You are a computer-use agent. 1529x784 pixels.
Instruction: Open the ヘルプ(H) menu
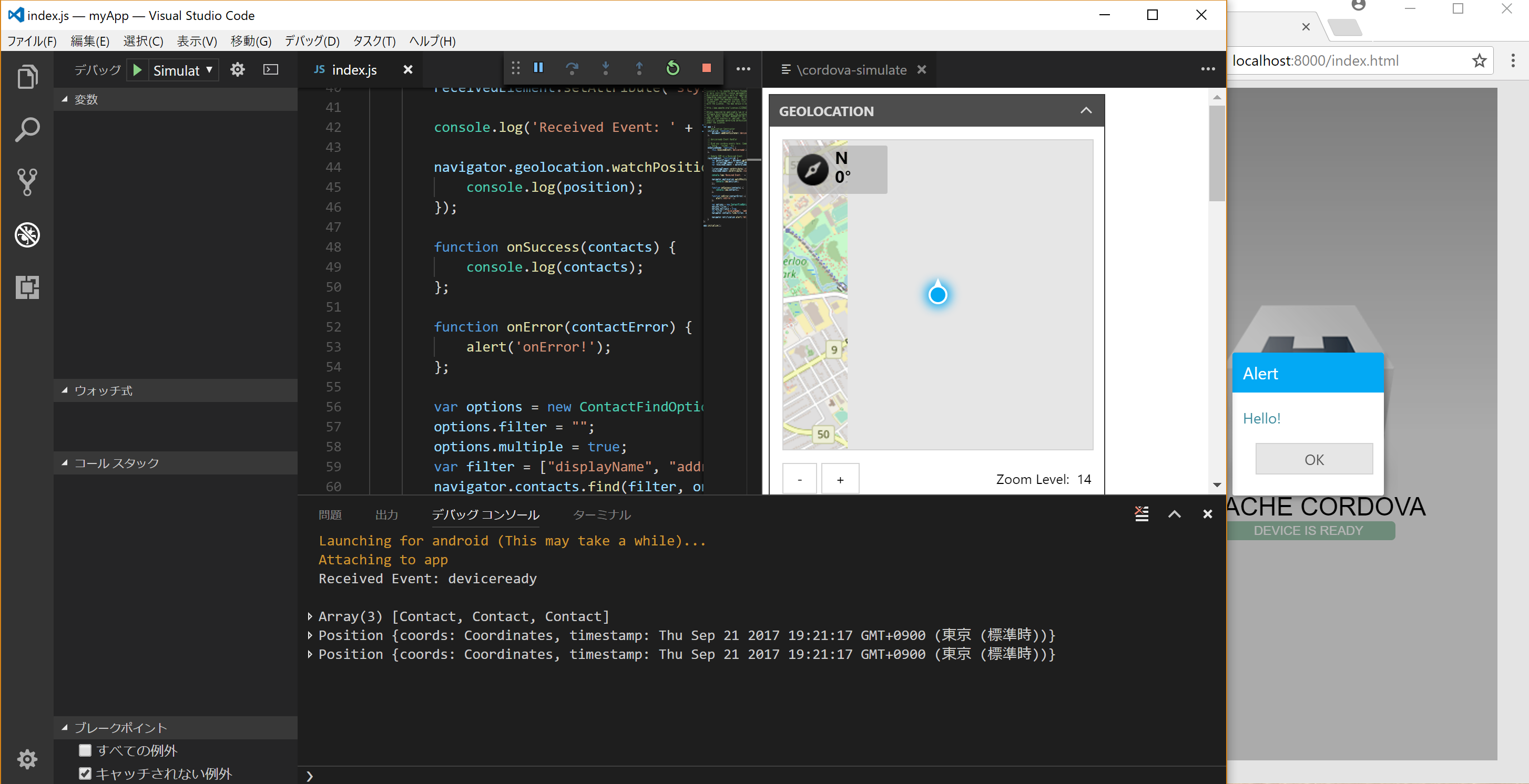click(432, 41)
